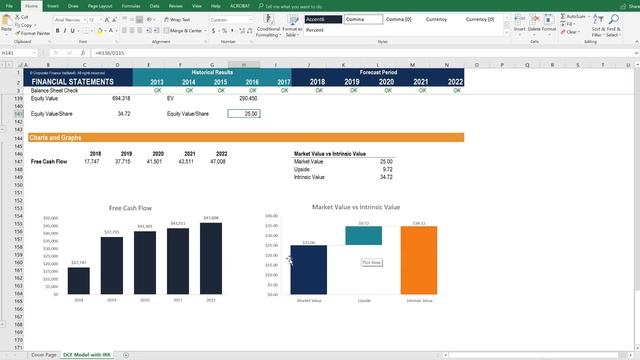Switch to the Insert ribbon tab

pos(53,6)
